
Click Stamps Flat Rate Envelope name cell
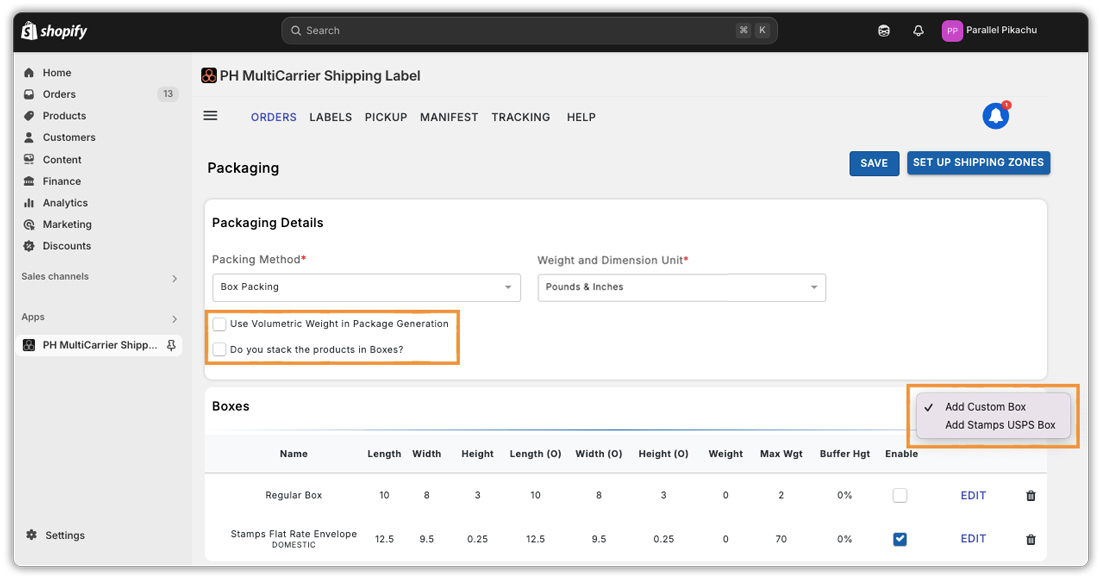tap(293, 539)
